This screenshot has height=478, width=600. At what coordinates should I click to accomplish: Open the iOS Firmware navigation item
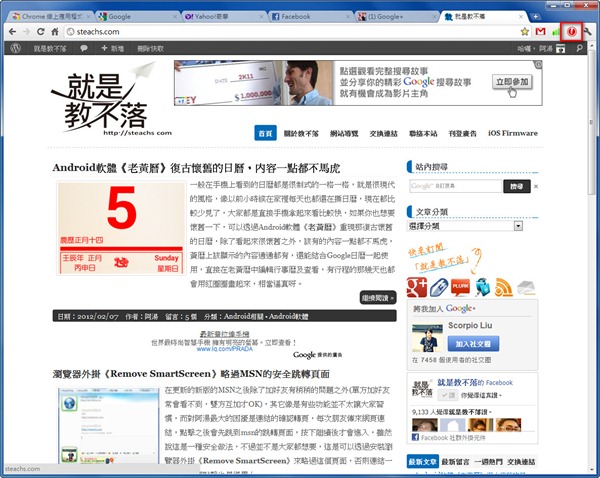pos(513,133)
